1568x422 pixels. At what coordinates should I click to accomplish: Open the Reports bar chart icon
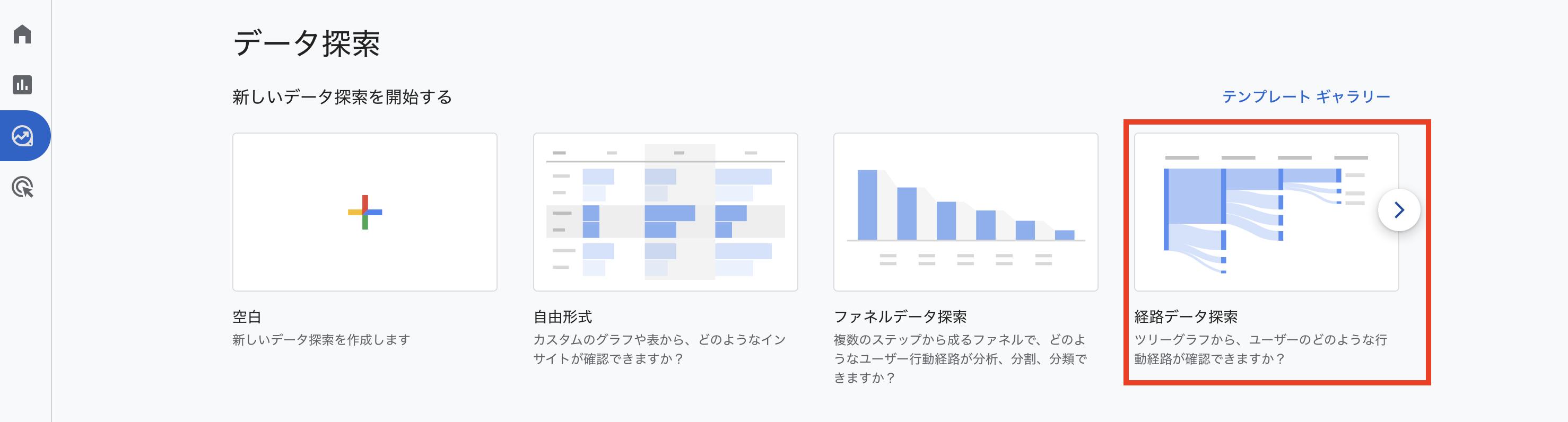[x=22, y=84]
